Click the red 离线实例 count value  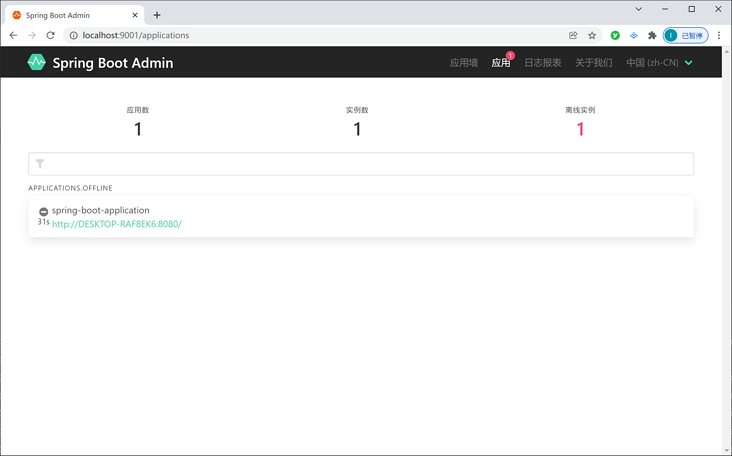click(580, 129)
